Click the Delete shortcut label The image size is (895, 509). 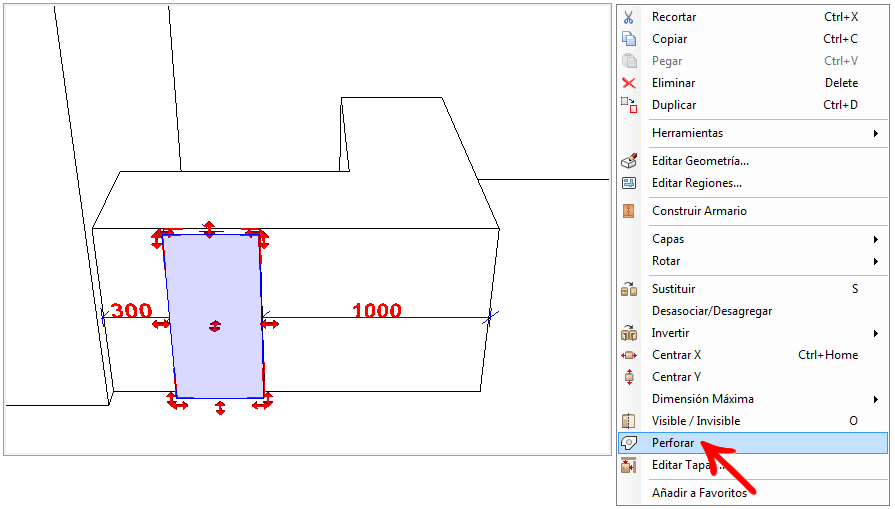pos(841,83)
